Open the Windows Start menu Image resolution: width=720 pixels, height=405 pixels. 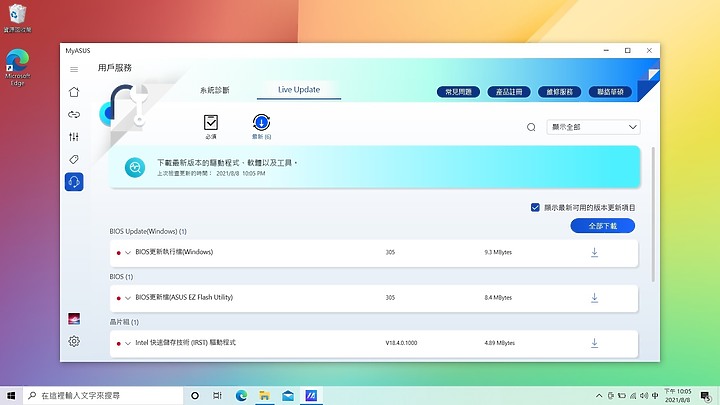click(11, 395)
